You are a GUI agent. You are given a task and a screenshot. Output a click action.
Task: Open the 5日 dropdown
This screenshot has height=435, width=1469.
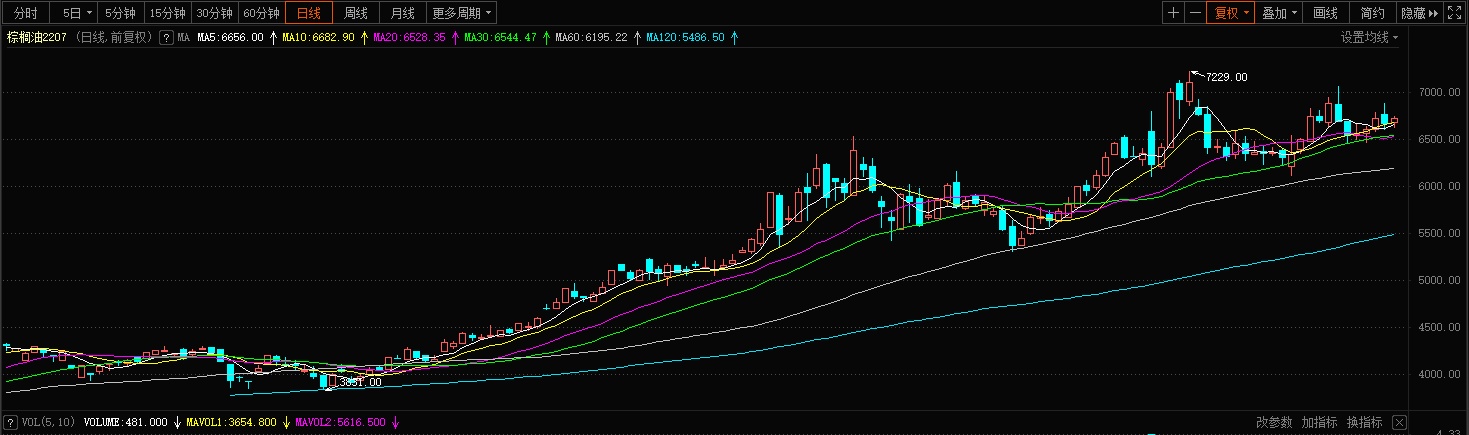(x=74, y=13)
